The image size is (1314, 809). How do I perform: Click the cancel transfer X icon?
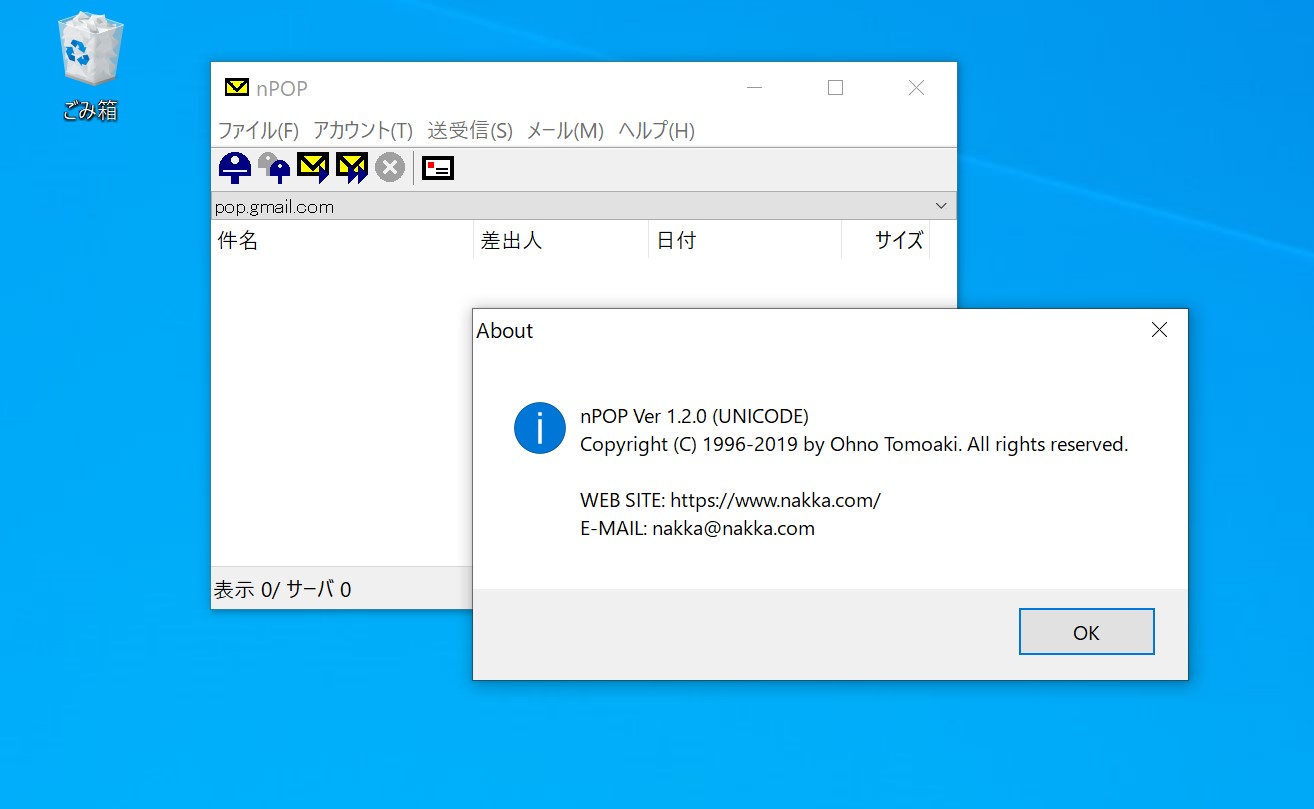(389, 167)
